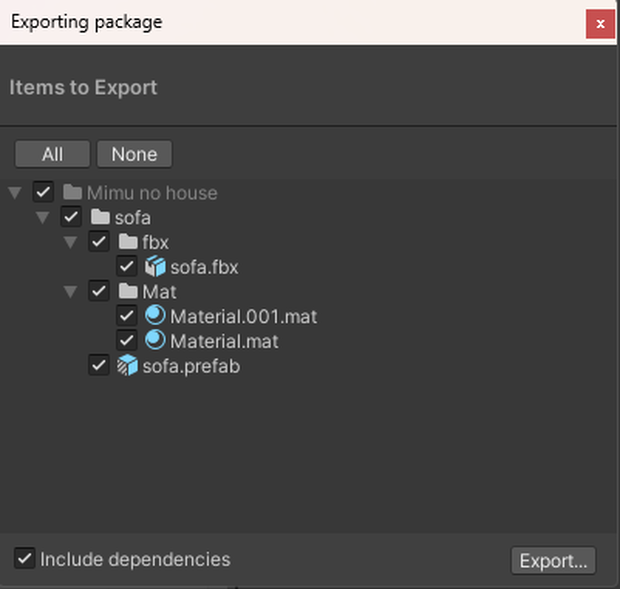Collapse the sofa folder arrow
This screenshot has height=589, width=620.
point(42,217)
